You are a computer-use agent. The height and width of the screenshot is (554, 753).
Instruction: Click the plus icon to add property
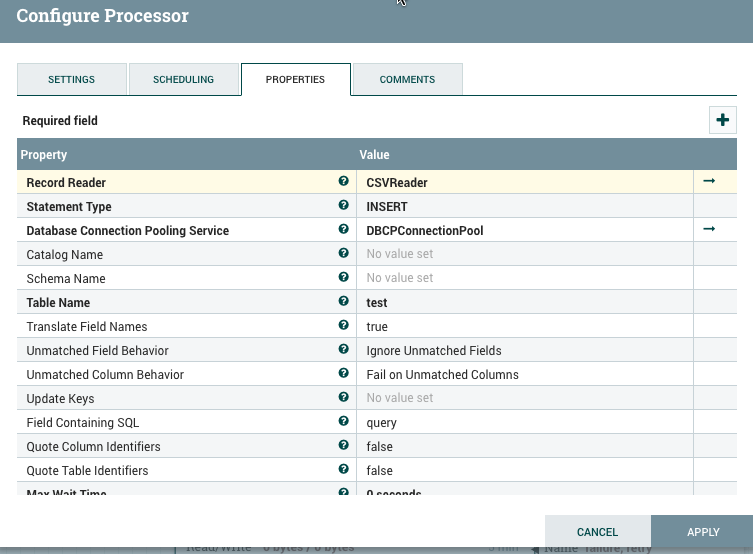point(722,120)
